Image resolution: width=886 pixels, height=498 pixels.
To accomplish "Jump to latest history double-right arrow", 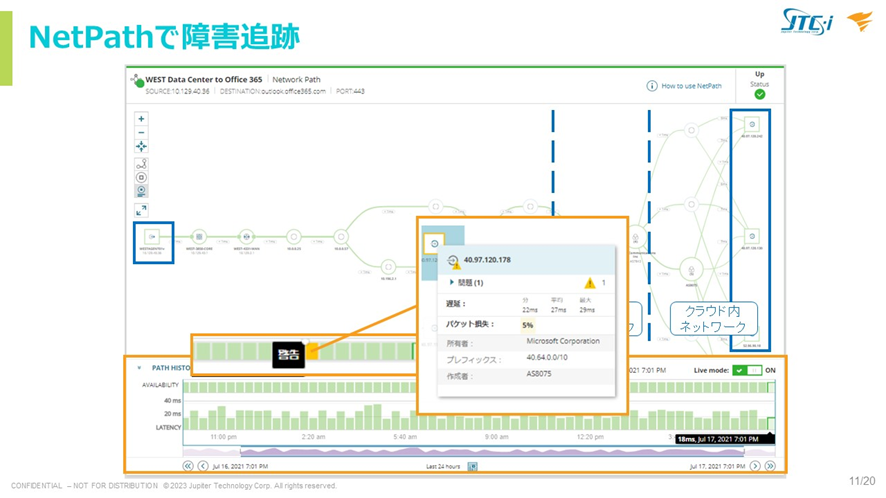I will (x=770, y=466).
